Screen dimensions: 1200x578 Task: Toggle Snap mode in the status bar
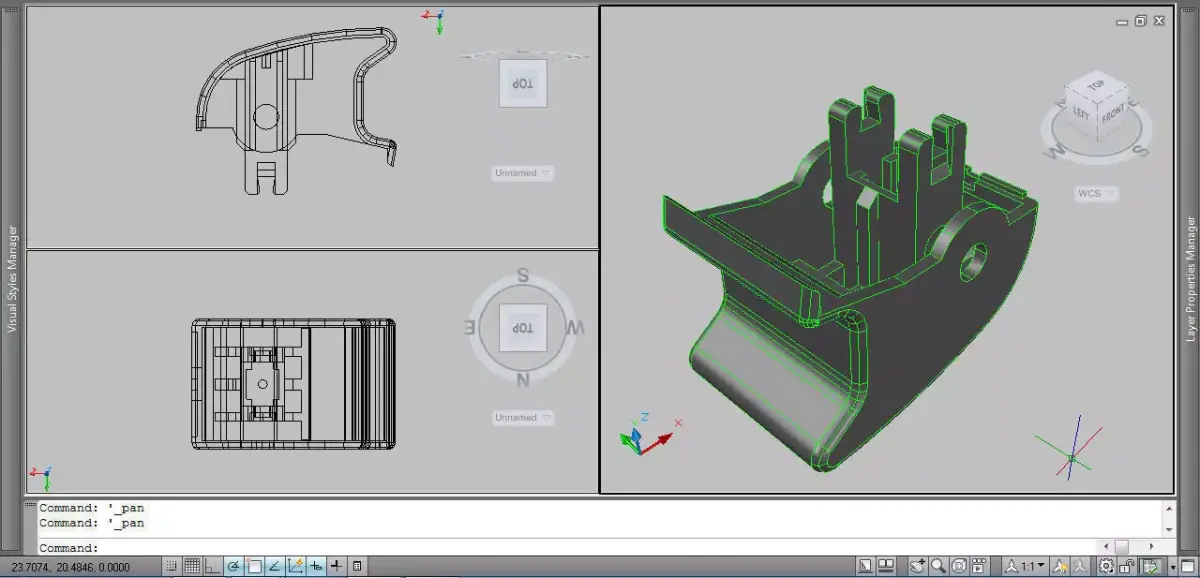click(x=170, y=565)
